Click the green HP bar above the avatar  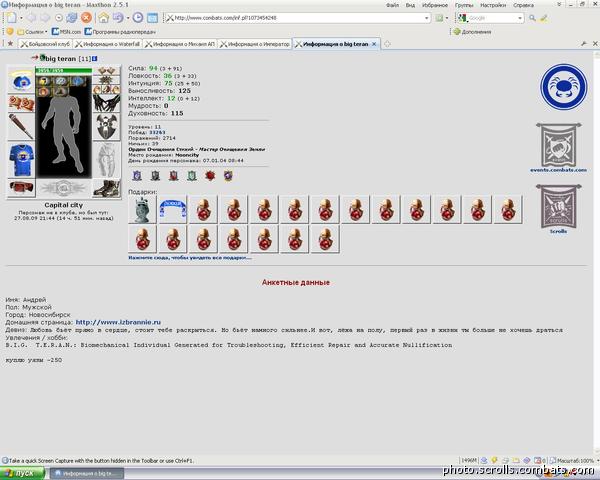pyautogui.click(x=64, y=70)
